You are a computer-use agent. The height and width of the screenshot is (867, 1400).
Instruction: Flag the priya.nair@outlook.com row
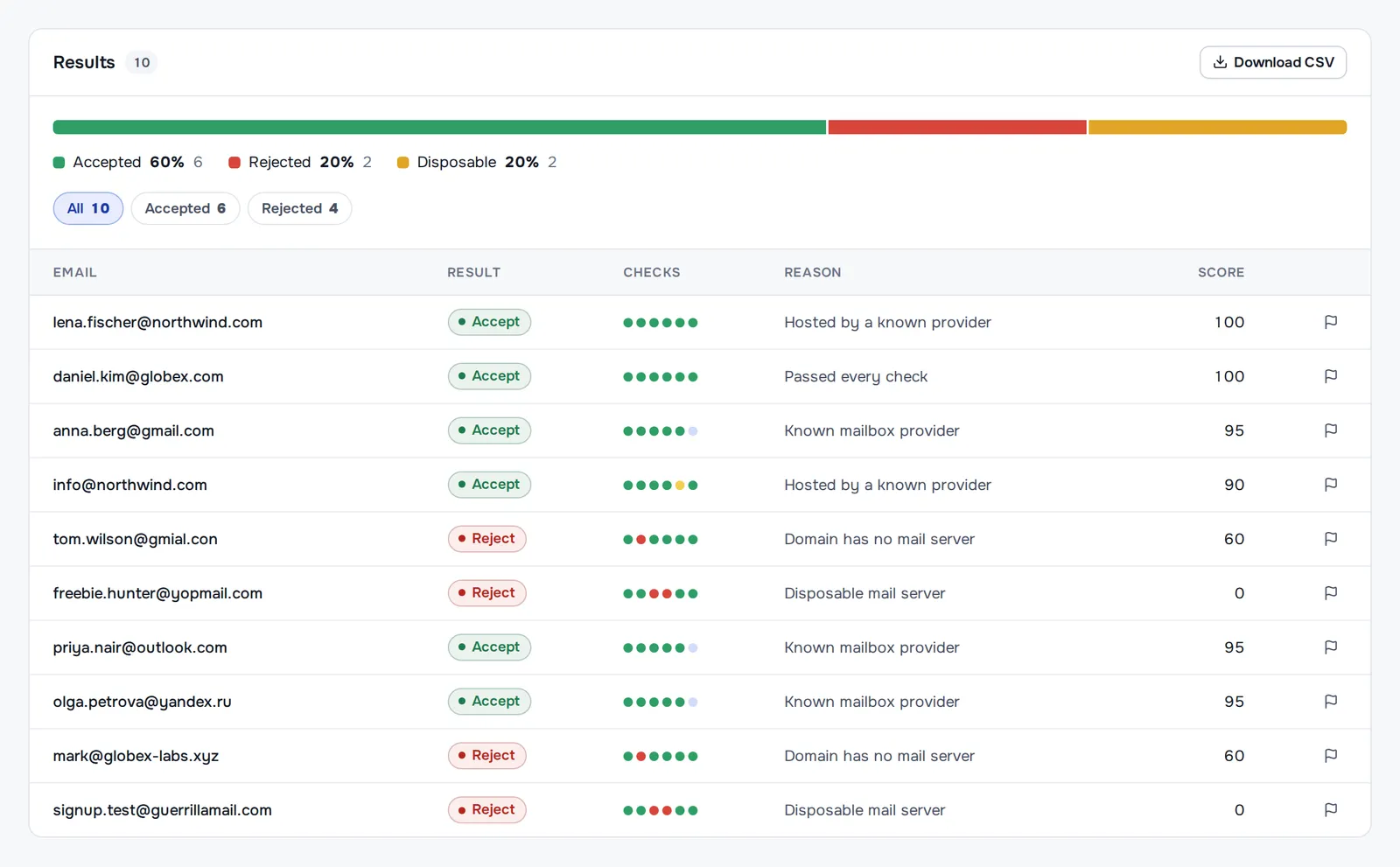(x=1330, y=647)
